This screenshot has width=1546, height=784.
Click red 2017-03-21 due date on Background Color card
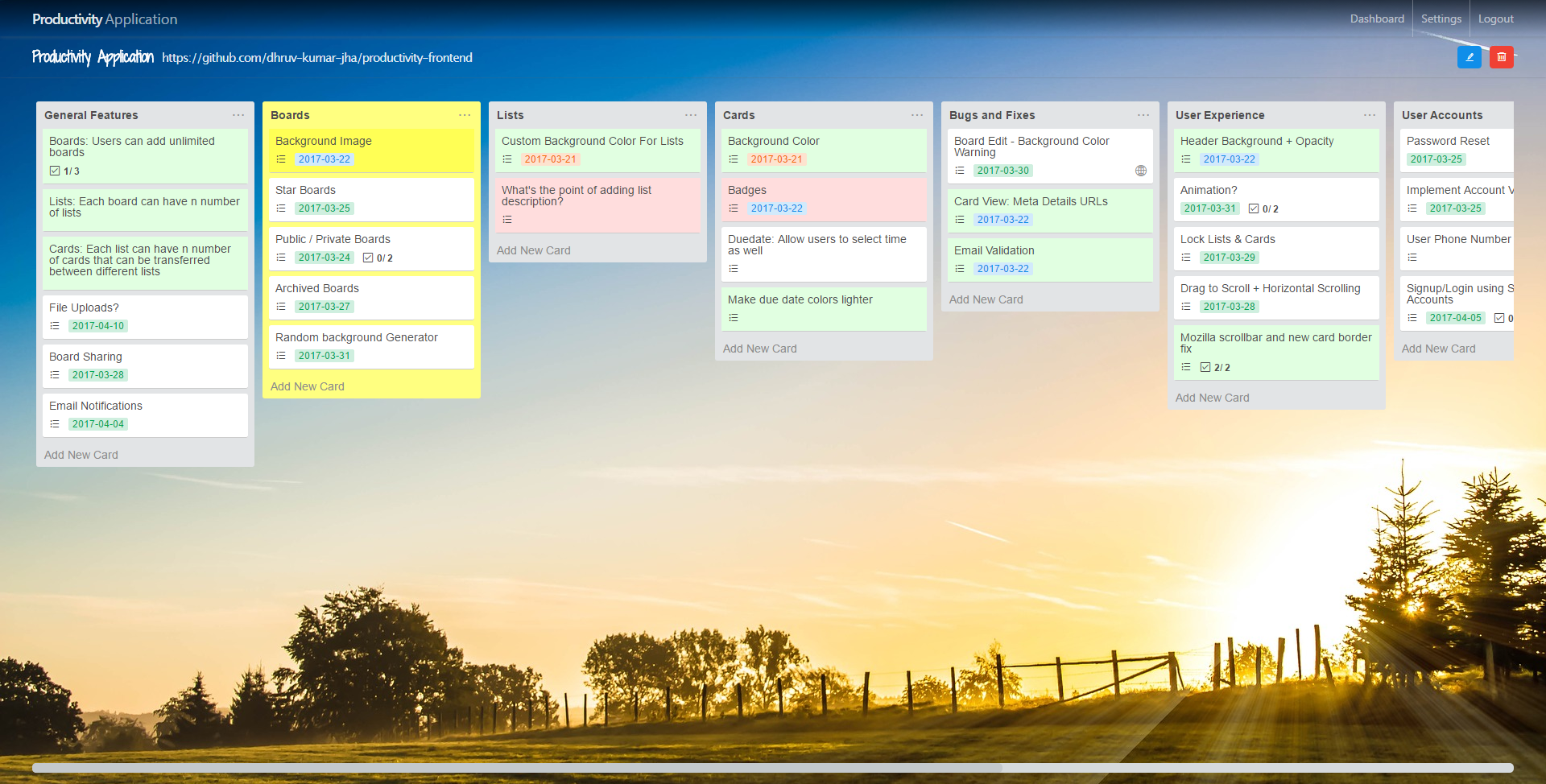click(x=777, y=159)
